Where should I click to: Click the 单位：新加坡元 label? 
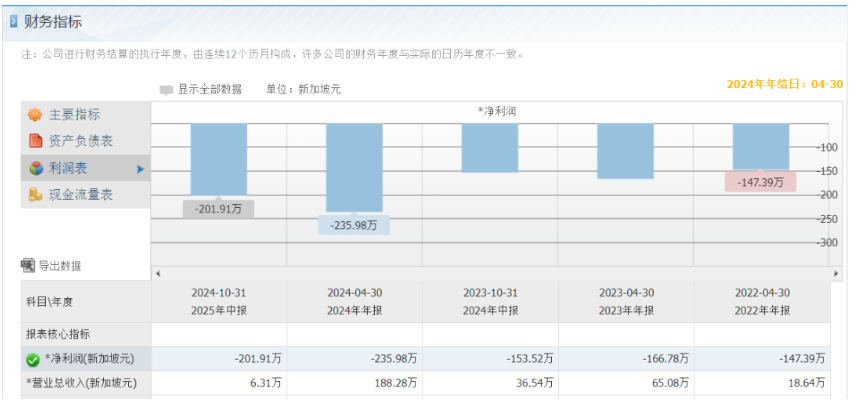pos(304,89)
